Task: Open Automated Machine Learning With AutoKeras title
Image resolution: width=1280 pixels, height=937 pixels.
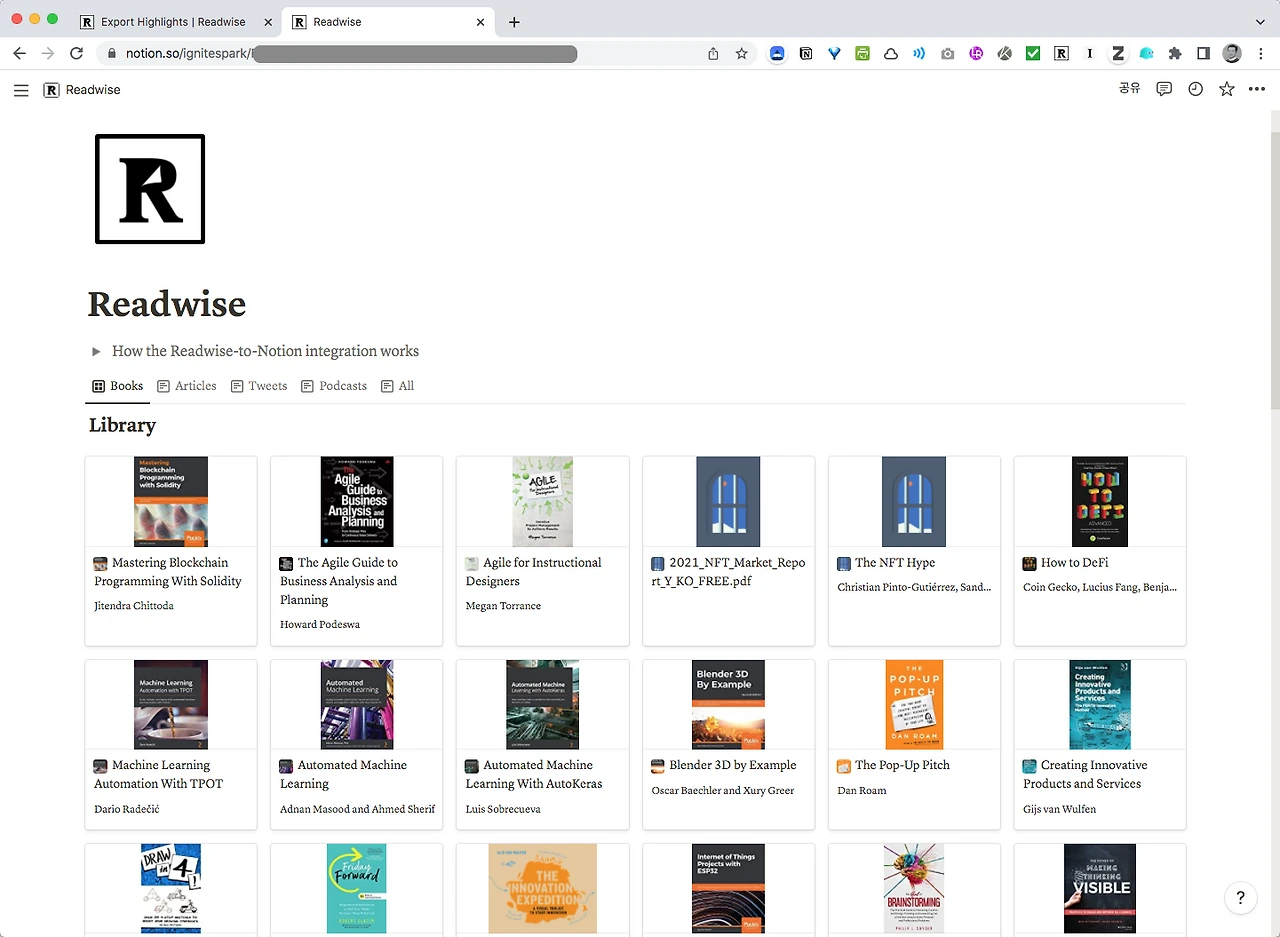Action: [534, 774]
